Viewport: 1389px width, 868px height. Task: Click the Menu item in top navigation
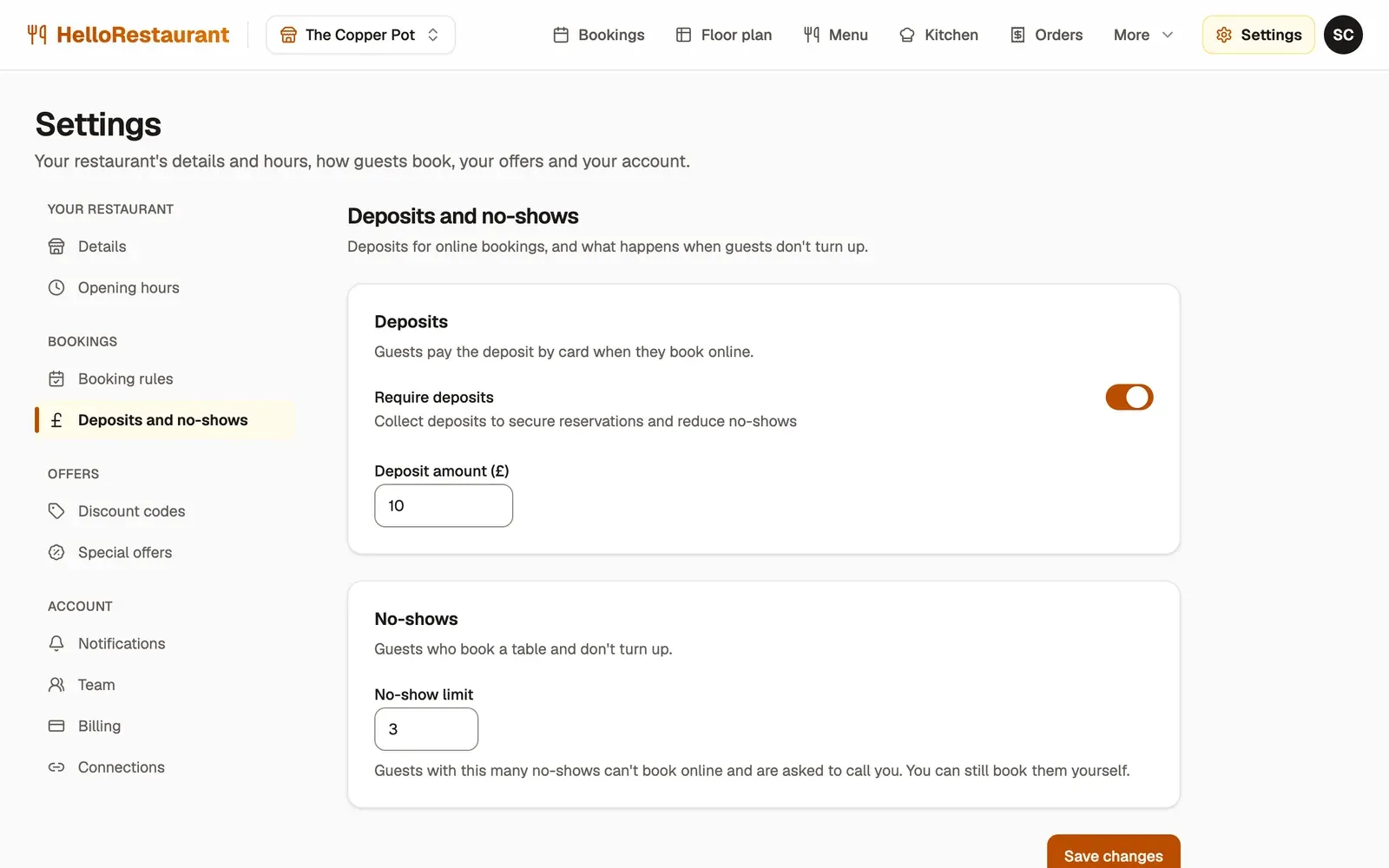point(835,35)
